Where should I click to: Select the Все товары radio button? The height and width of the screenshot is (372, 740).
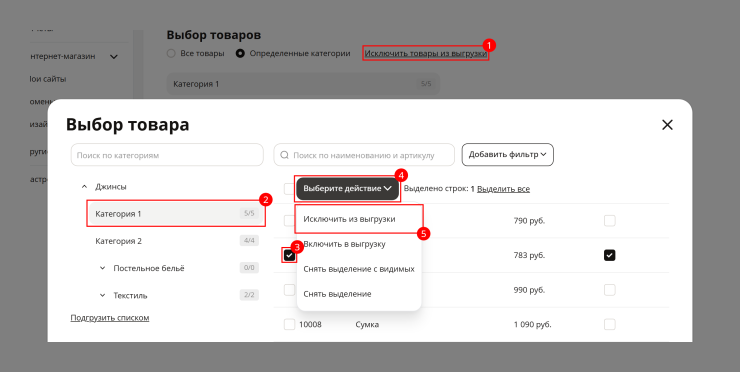click(171, 53)
